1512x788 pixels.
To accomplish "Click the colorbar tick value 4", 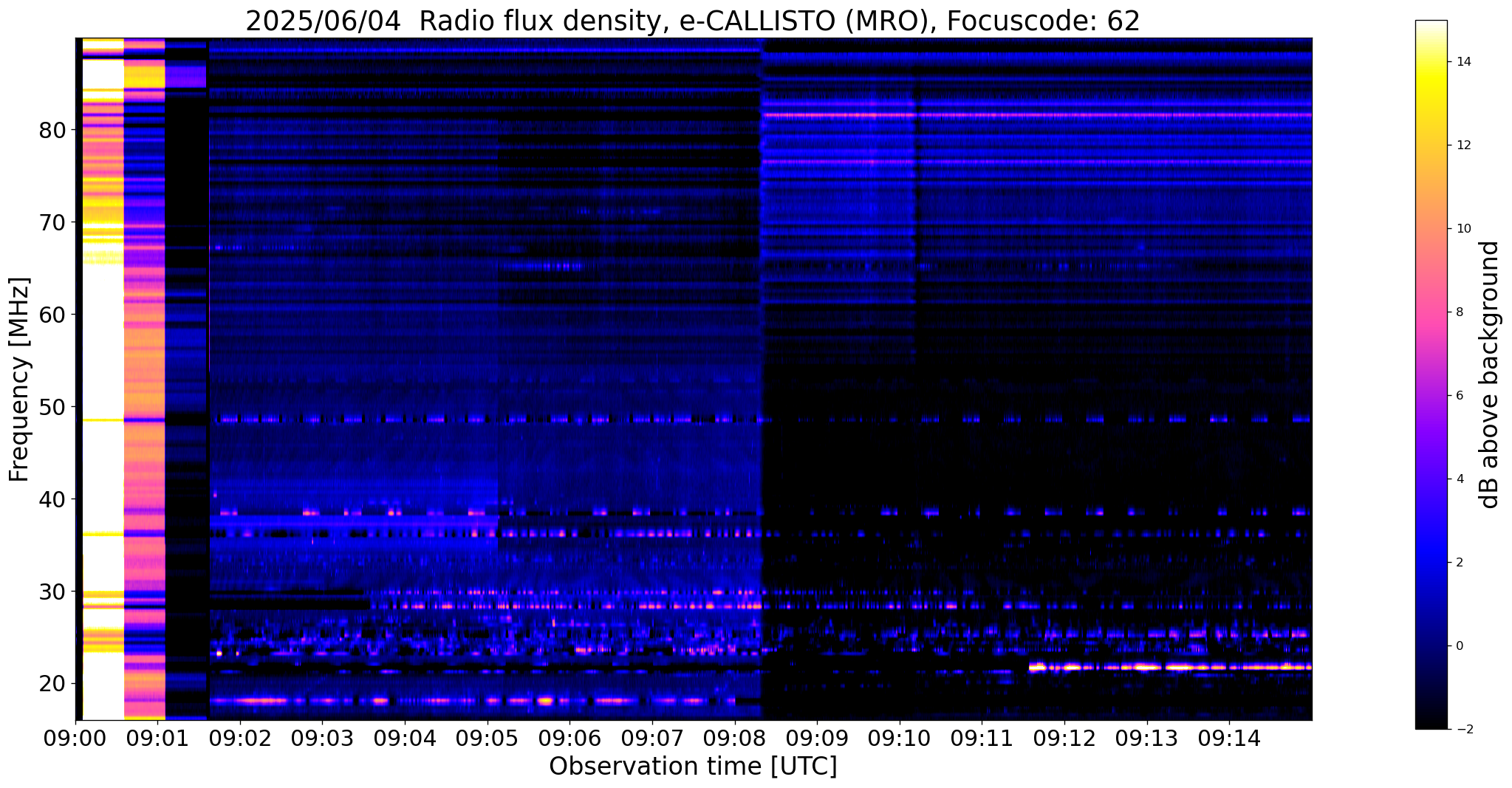I will pyautogui.click(x=1459, y=479).
